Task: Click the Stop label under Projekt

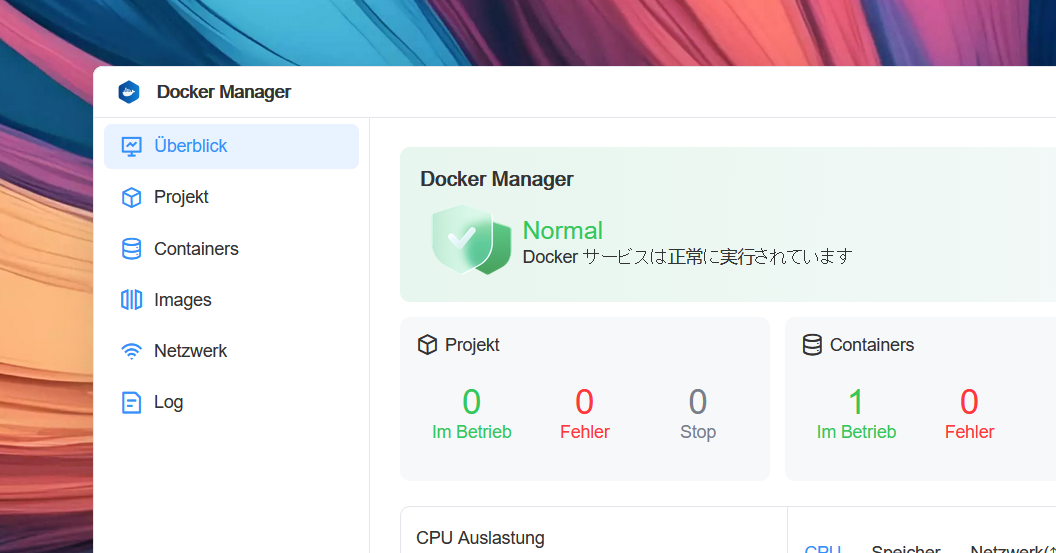Action: pyautogui.click(x=698, y=432)
